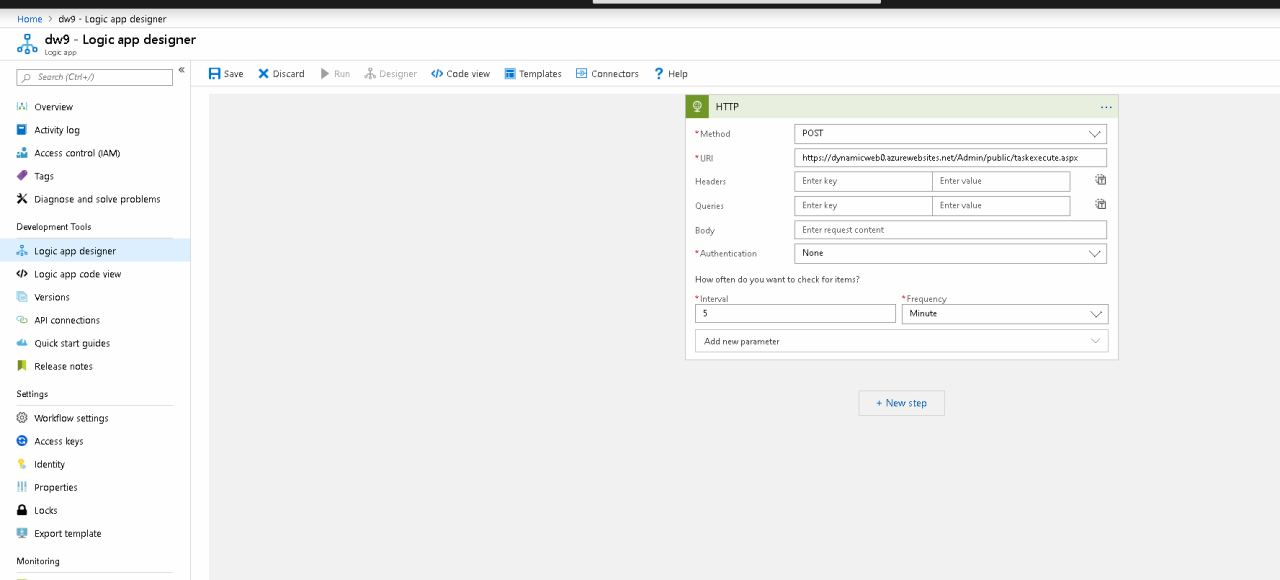Viewport: 1280px width, 580px height.
Task: Select Logic app code view
Action: [x=77, y=274]
